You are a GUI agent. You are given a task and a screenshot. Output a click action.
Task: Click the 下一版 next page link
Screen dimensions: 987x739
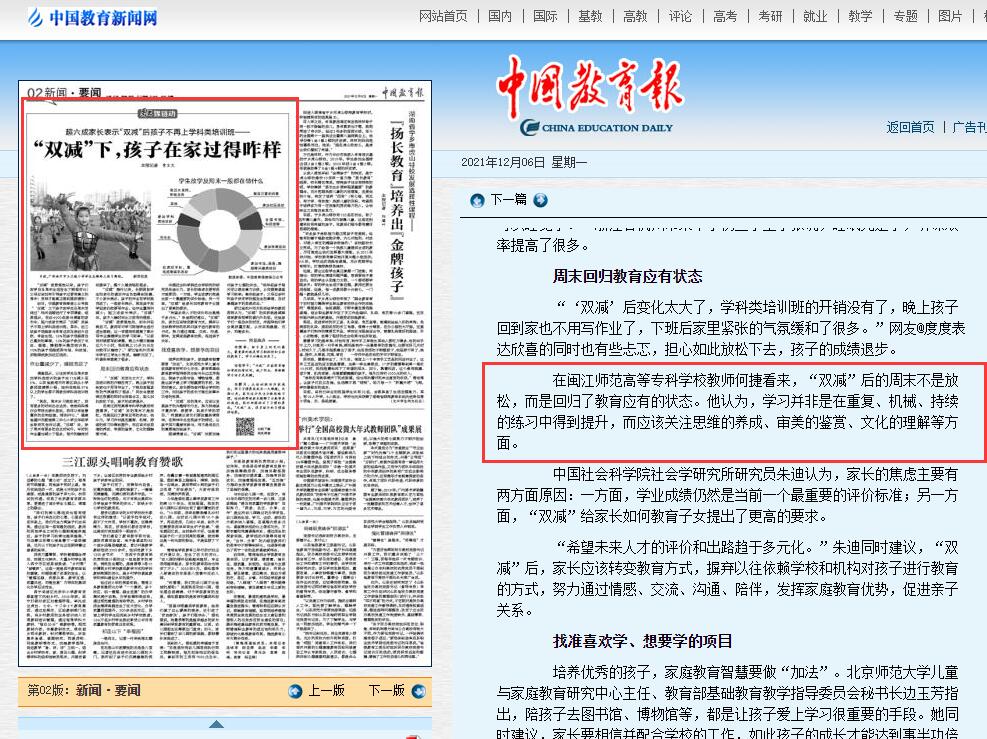click(x=386, y=691)
